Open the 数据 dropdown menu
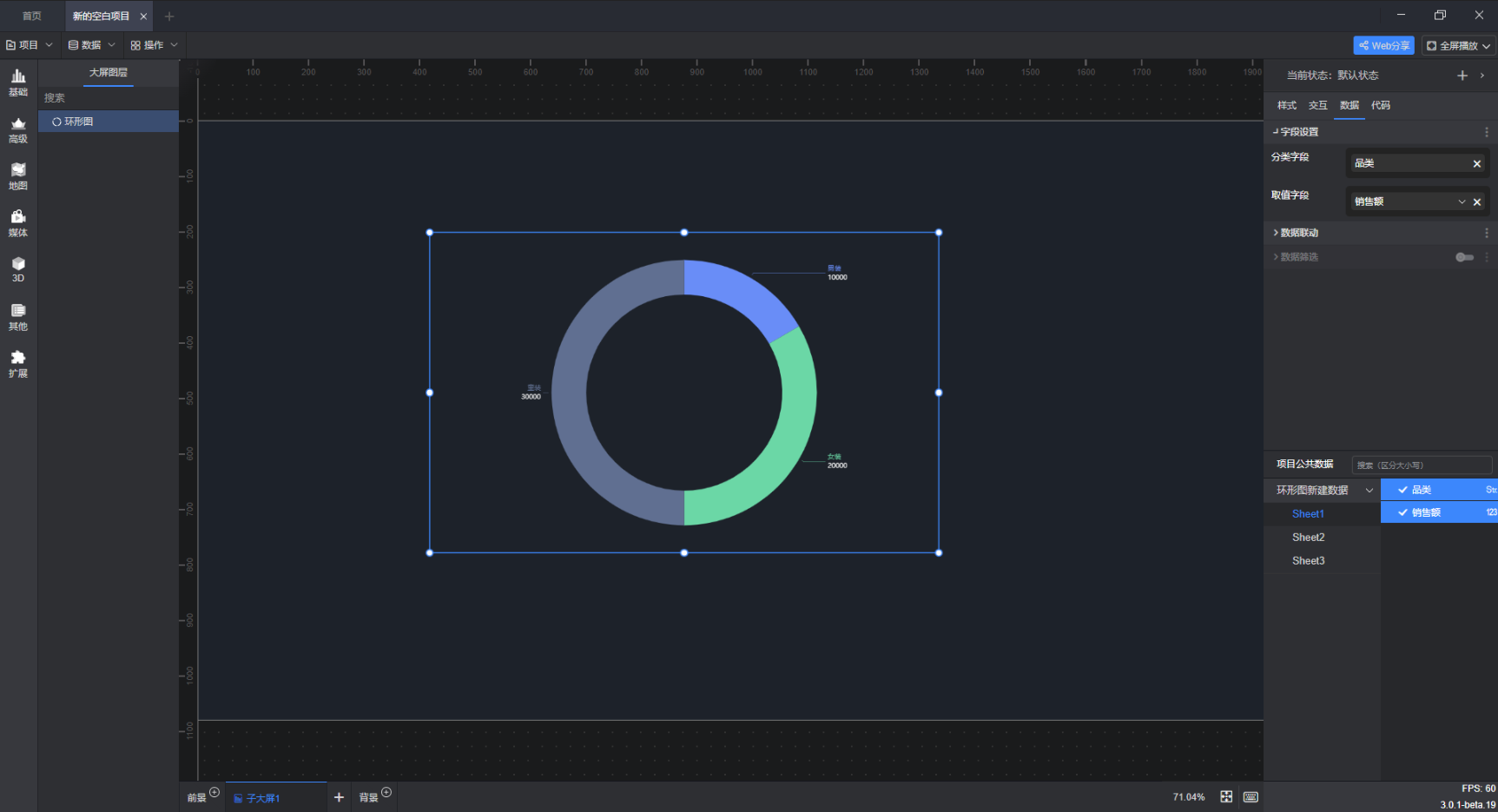 click(x=91, y=45)
